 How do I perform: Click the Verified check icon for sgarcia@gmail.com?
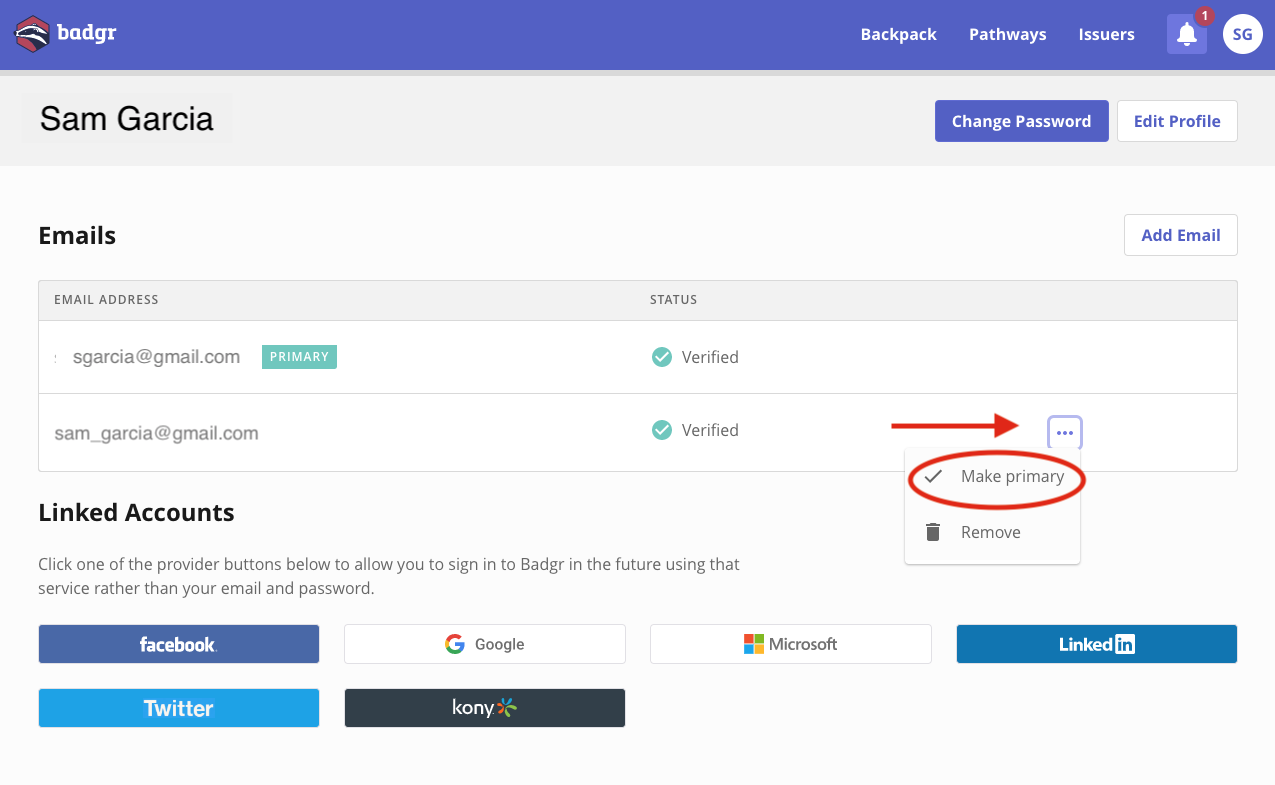[x=661, y=357]
